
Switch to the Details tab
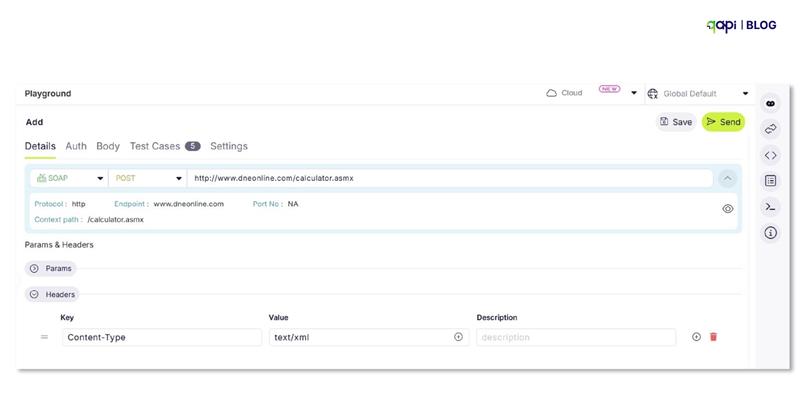pos(40,146)
